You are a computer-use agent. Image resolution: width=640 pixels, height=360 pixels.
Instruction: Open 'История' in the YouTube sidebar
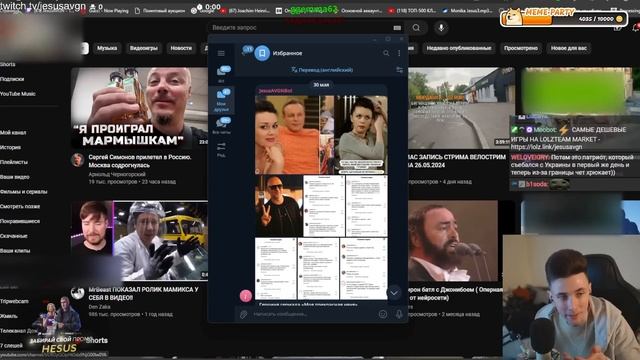11,147
